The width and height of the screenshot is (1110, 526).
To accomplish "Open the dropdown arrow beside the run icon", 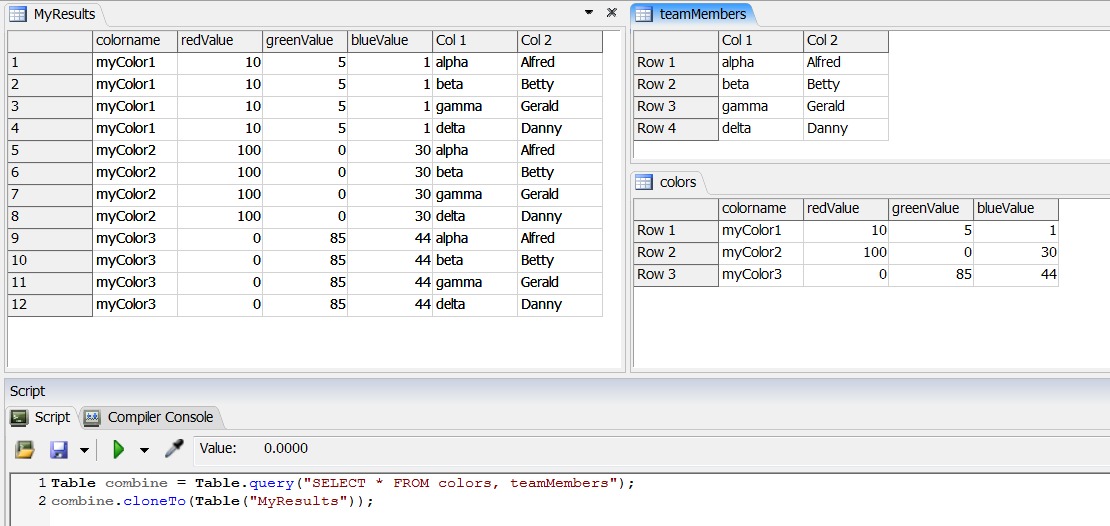I will pyautogui.click(x=144, y=450).
